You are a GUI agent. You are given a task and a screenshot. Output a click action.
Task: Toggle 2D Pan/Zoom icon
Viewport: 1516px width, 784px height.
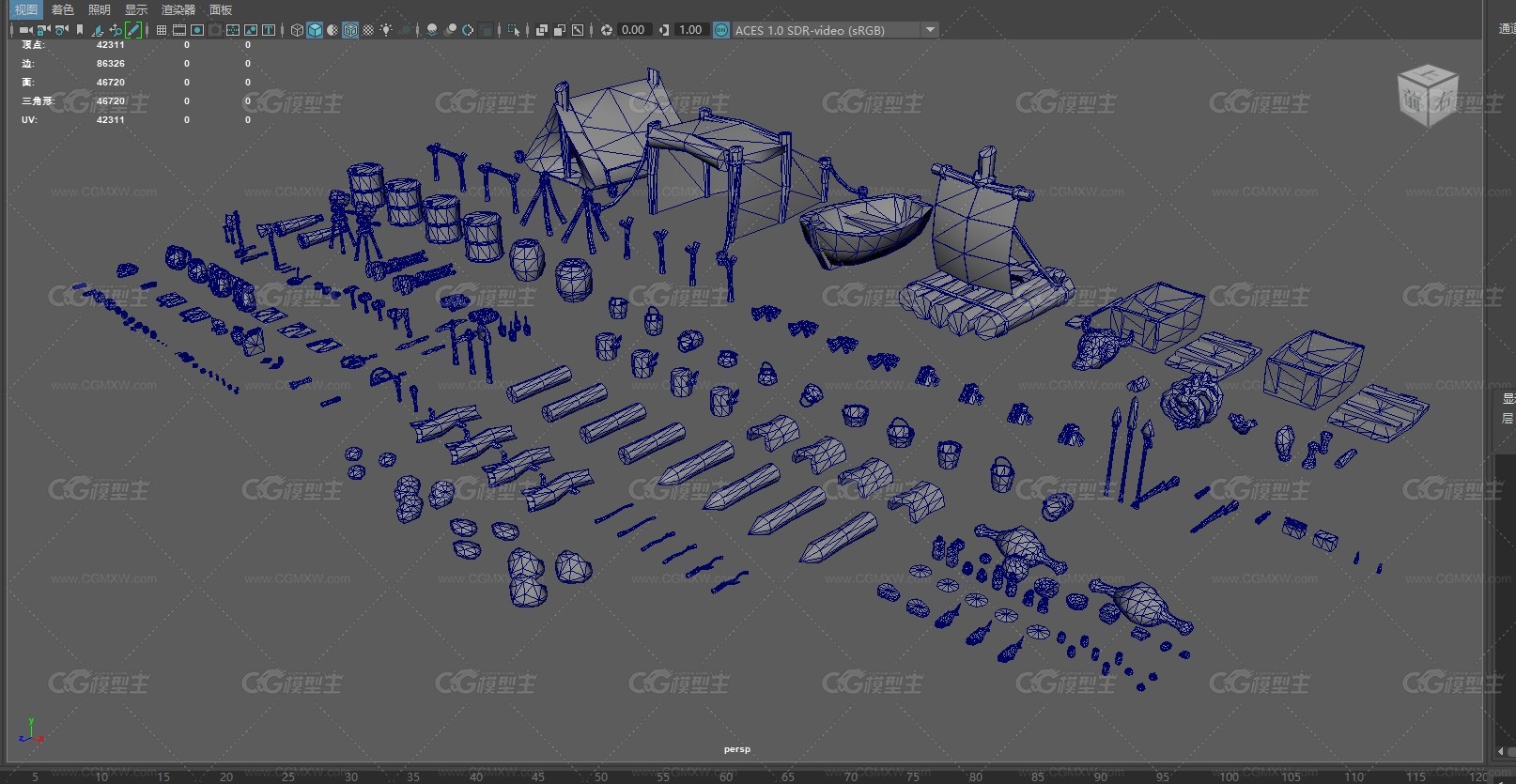coord(116,30)
